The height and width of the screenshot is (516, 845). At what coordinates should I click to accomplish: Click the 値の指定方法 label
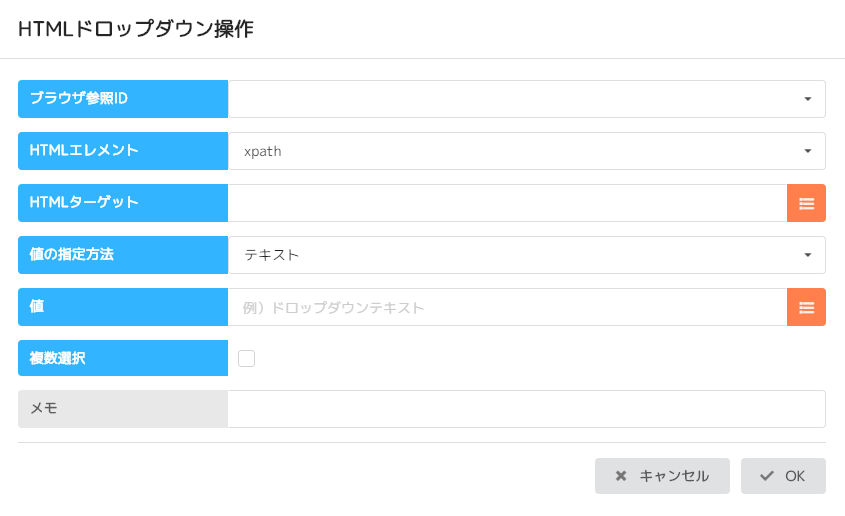coord(71,254)
